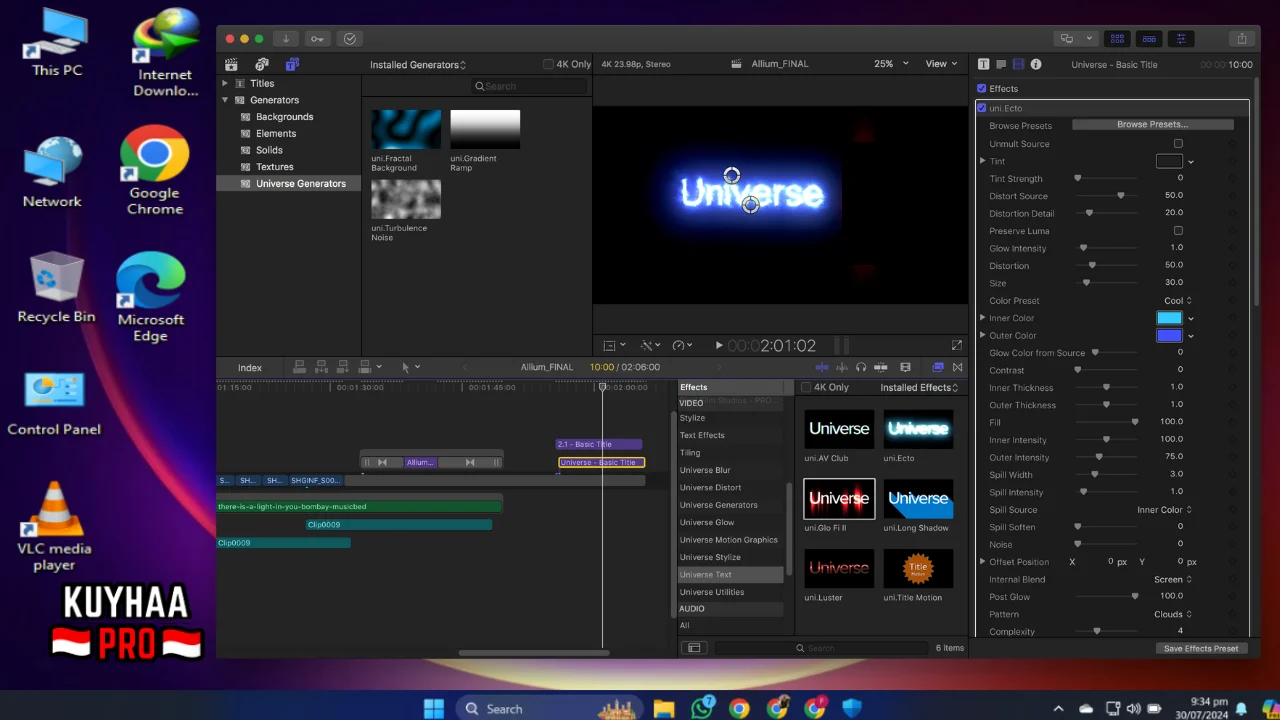Toggle the timeline skimming icon
Viewport: 1280px width, 720px height.
(822, 367)
